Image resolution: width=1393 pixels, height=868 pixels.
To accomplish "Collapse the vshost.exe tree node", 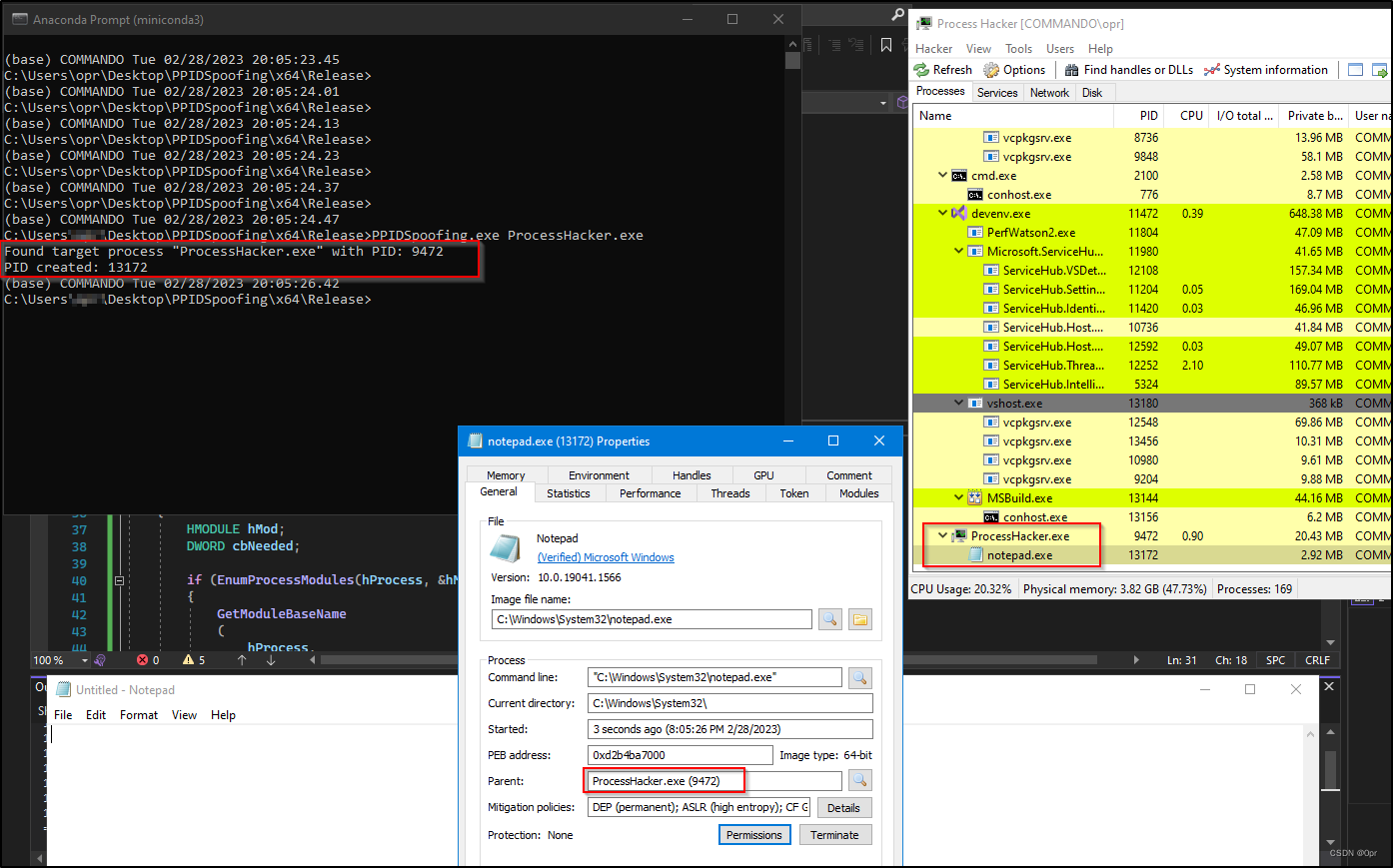I will pos(958,404).
